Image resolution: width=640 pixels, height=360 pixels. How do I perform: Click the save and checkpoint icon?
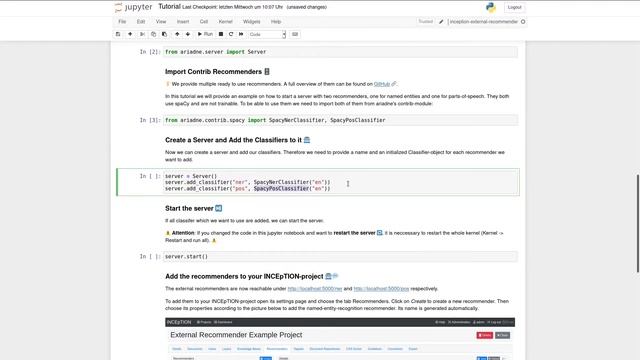click(x=118, y=34)
